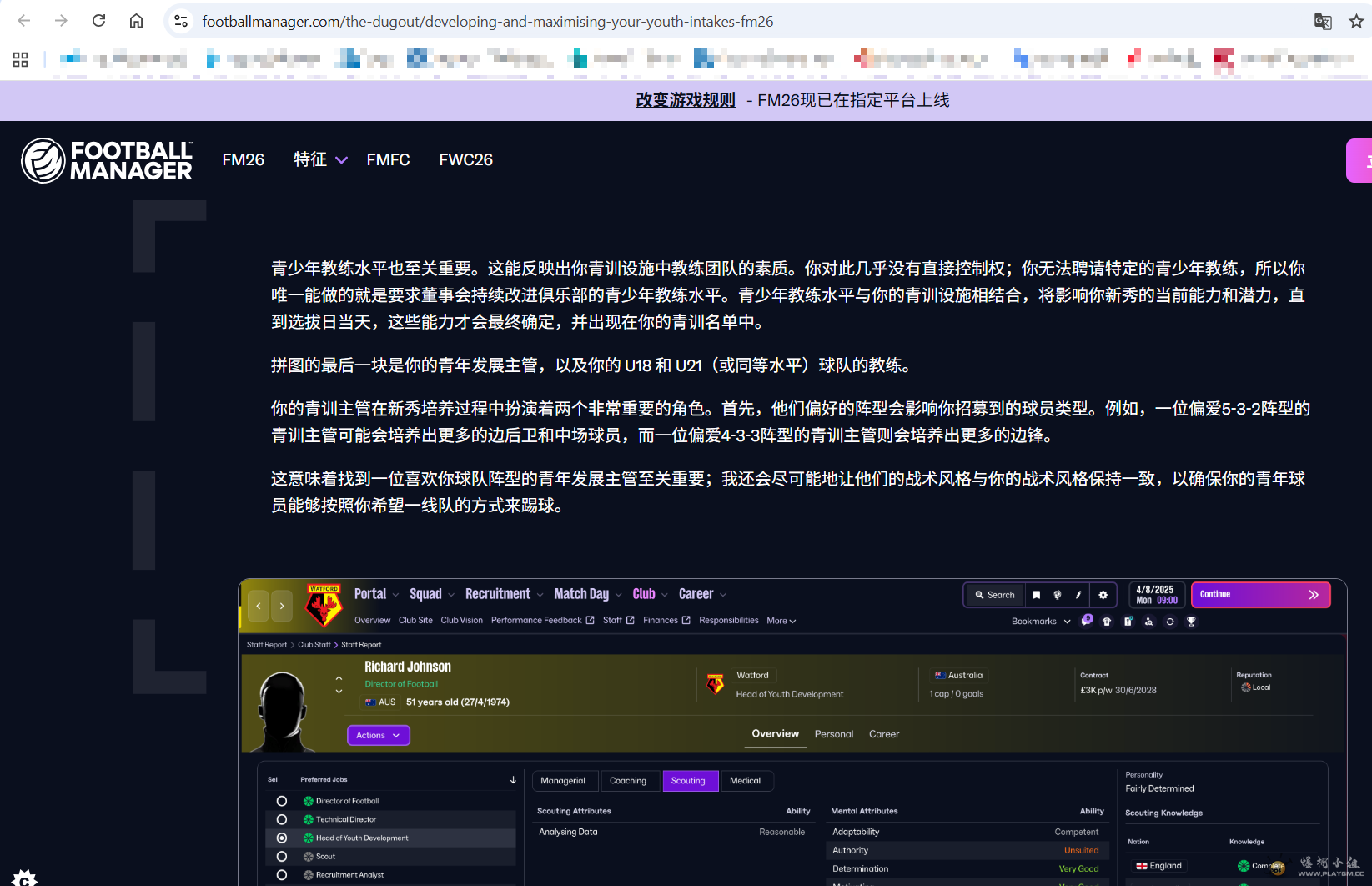This screenshot has height=886, width=1372.
Task: Click the game back navigation arrow
Action: point(259,606)
